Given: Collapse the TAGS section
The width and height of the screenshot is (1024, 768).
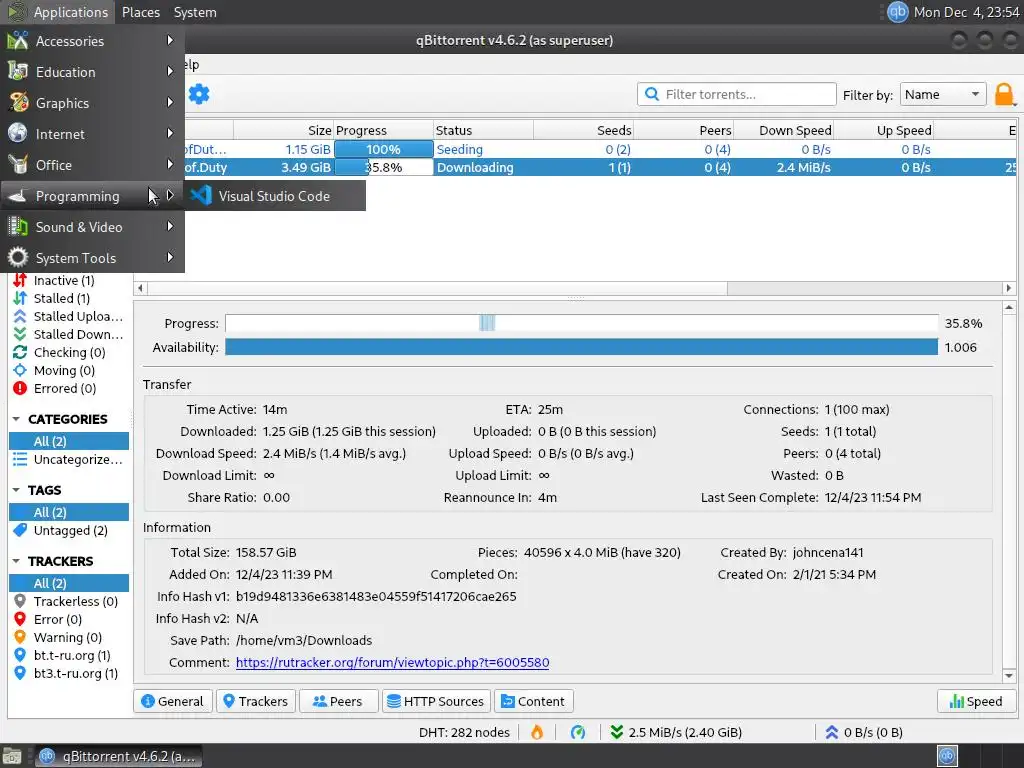Looking at the screenshot, I should click(16, 490).
